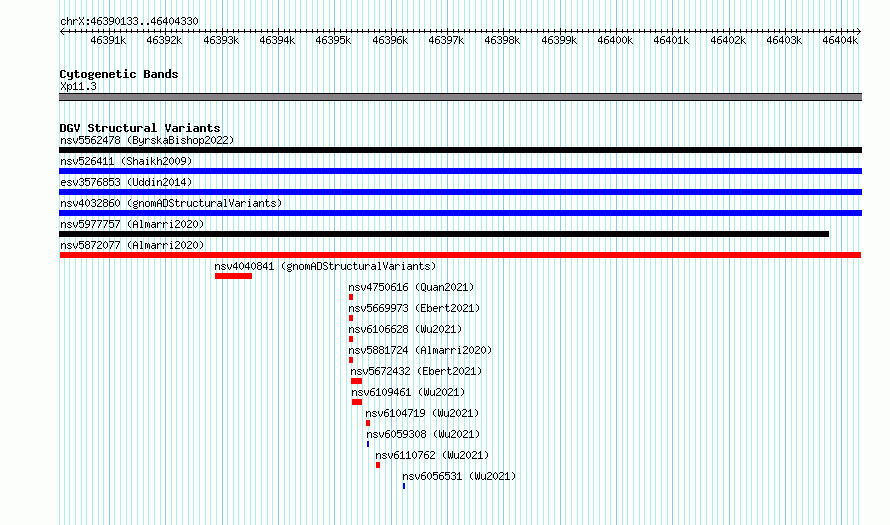Open the nsv6110762 (Wu2021) label

point(432,455)
